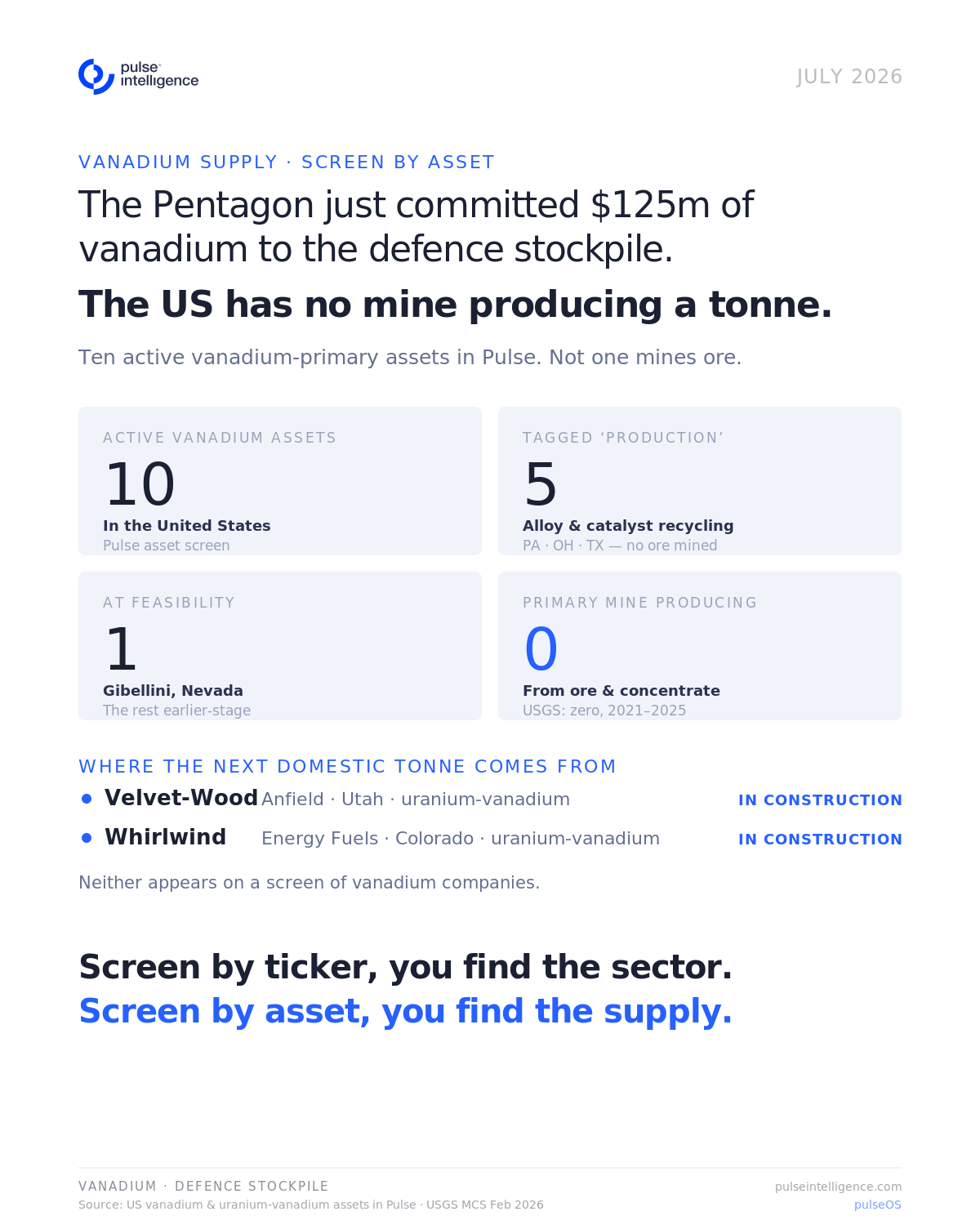Open the pulseintelligence.com footer link
This screenshot has width=980, height=1225.
click(838, 1187)
